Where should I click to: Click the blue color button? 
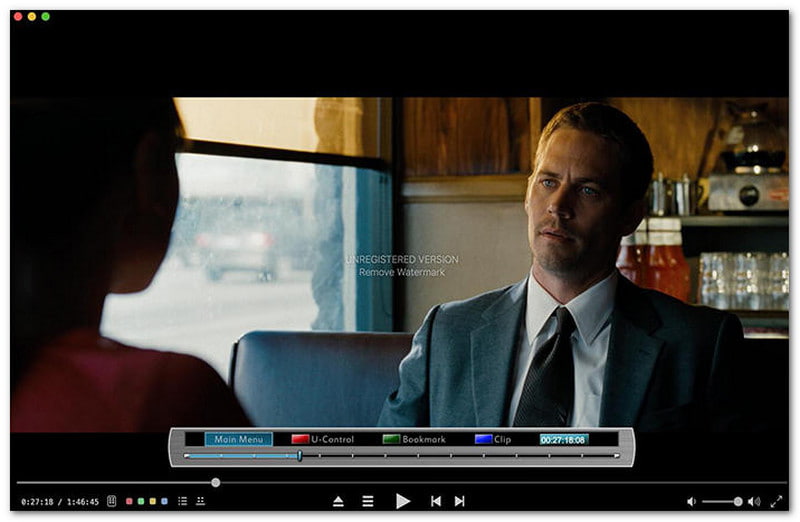pyautogui.click(x=165, y=501)
